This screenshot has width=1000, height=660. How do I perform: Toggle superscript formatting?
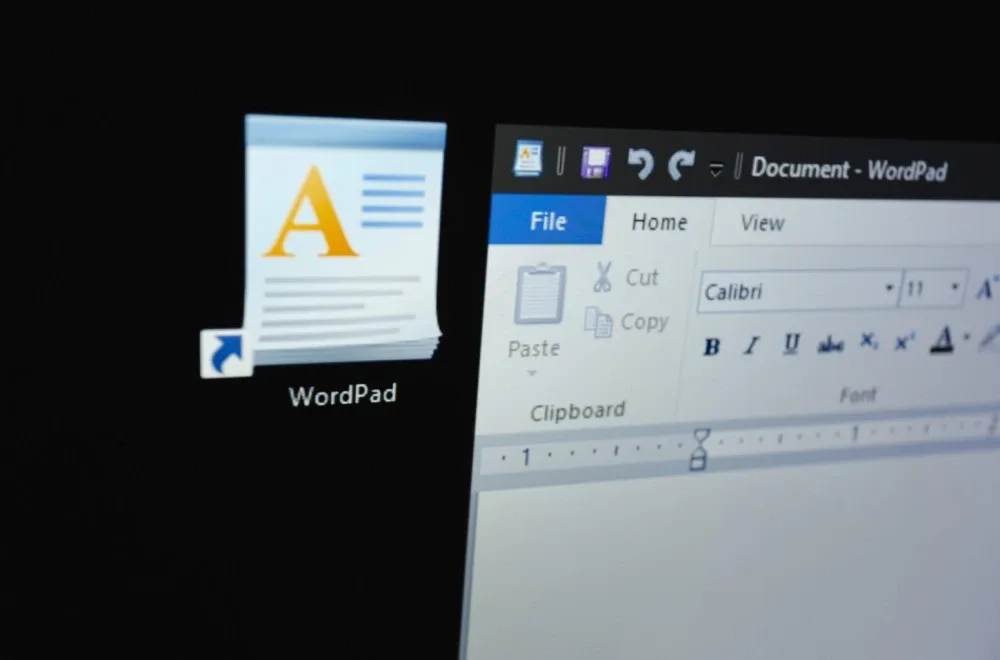pos(904,342)
